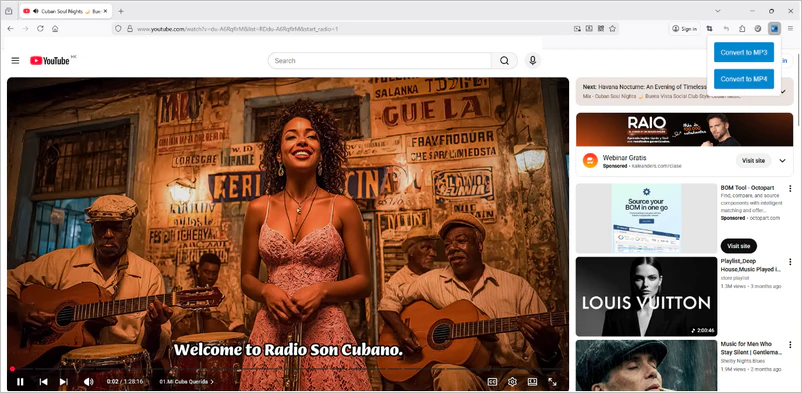Open the tab list dropdown arrow
Viewport: 802px width, 393px height.
click(x=718, y=11)
